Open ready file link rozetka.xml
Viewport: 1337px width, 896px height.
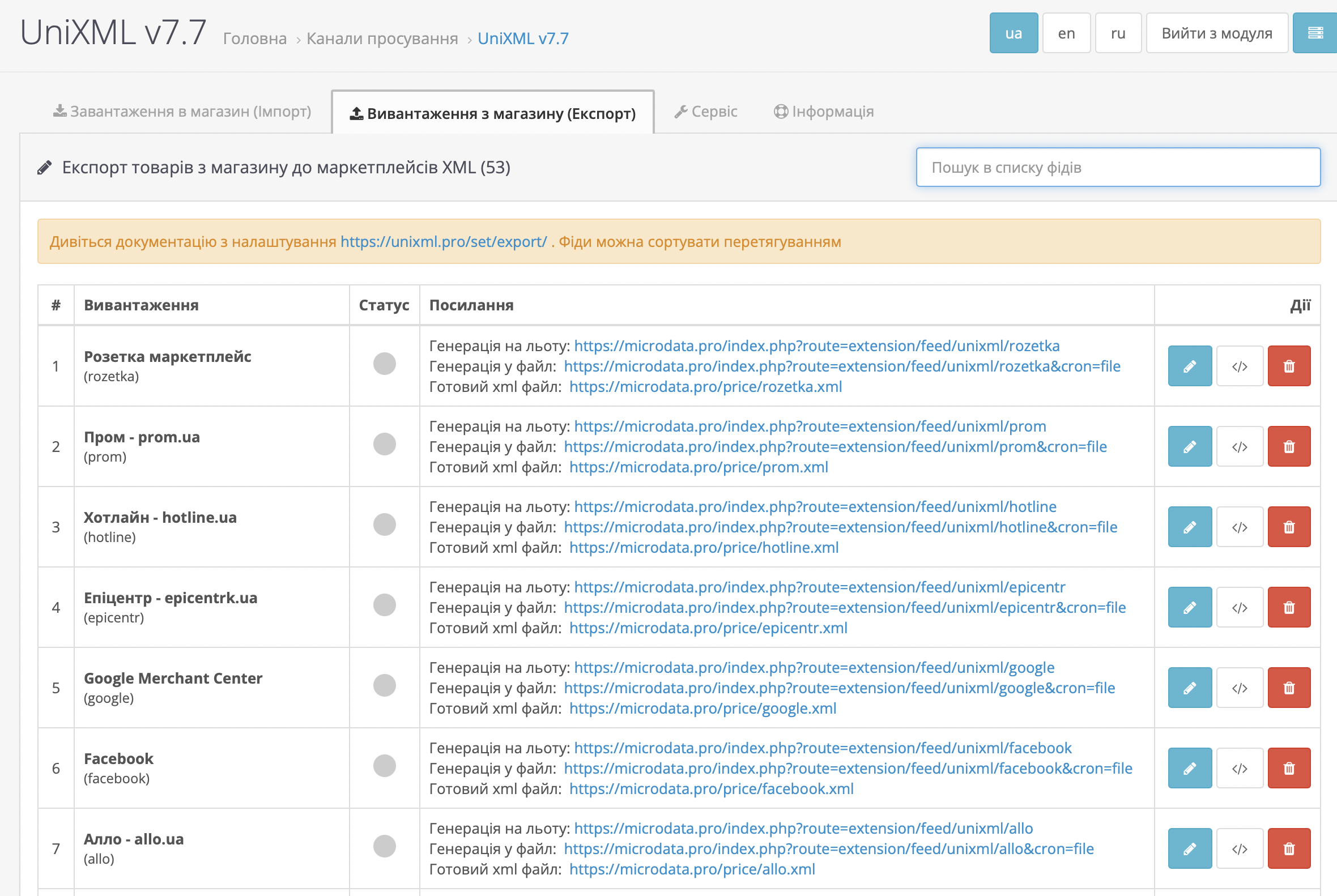pyautogui.click(x=705, y=387)
